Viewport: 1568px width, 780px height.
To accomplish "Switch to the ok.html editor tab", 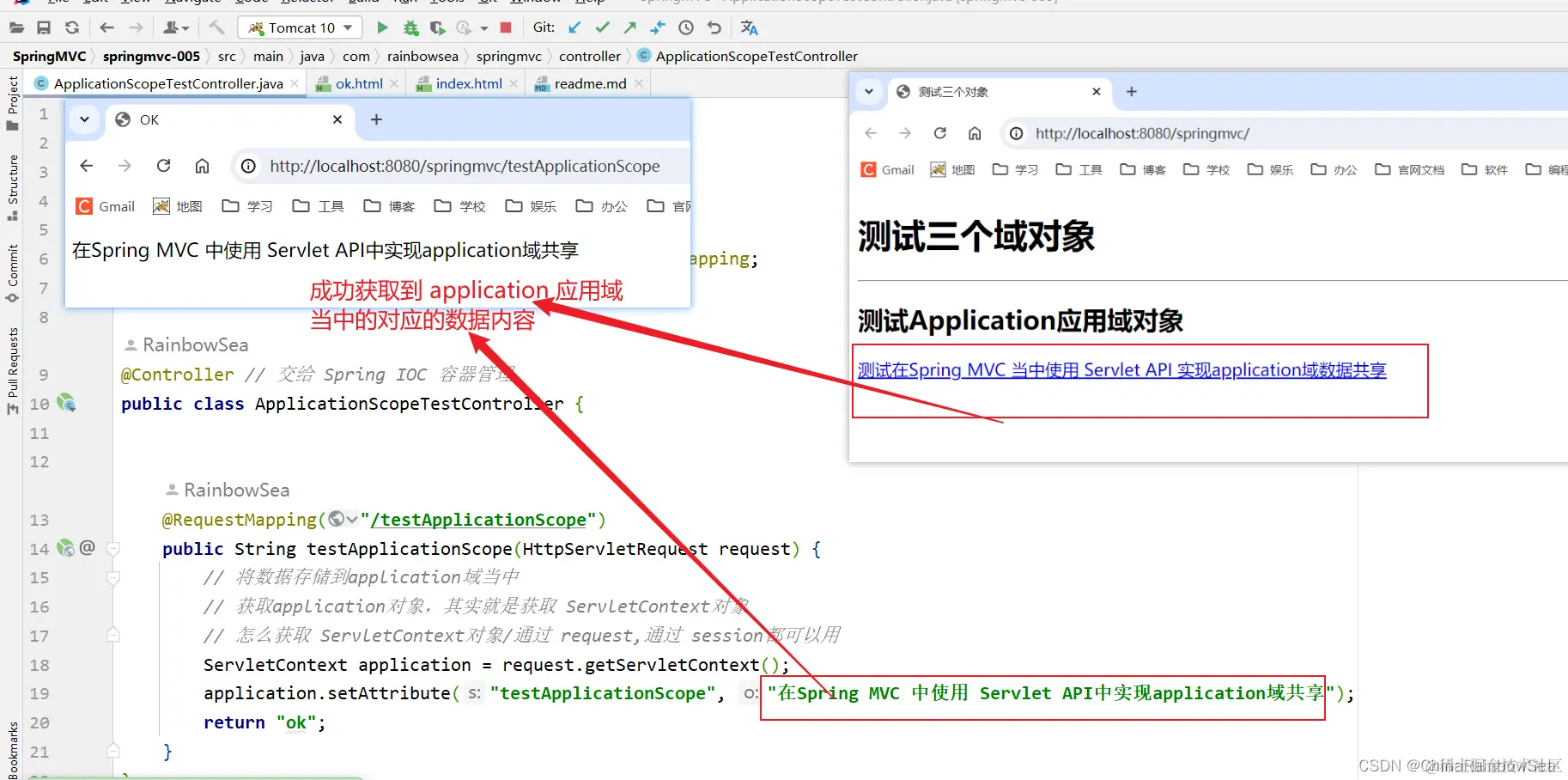I will pos(358,83).
